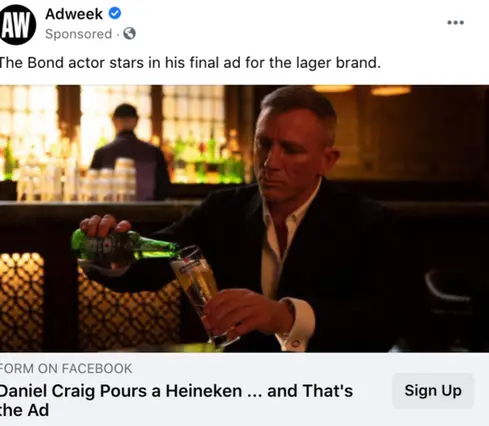Click the blurred bartender in the background
This screenshot has height=426, width=489.
[128, 152]
